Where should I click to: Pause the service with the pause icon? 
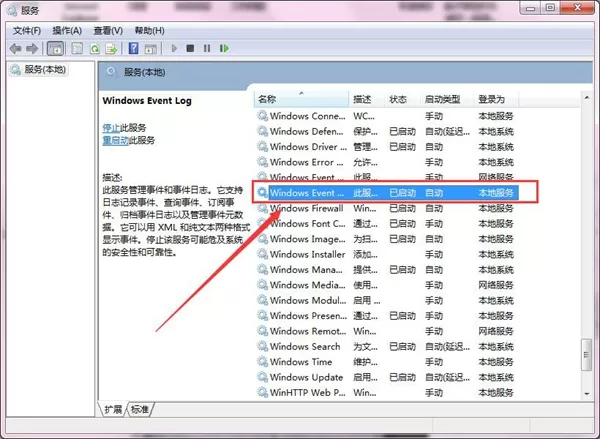tap(207, 48)
